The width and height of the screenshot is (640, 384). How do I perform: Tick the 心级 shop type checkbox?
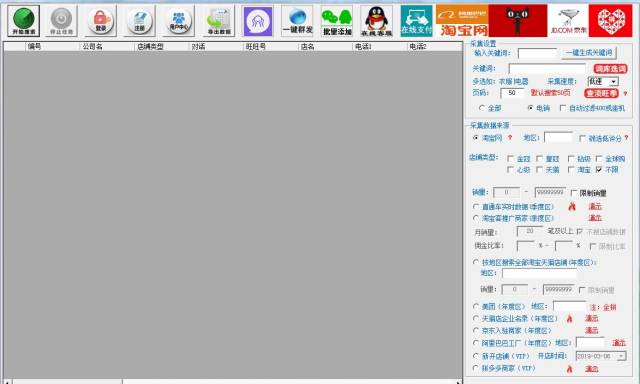click(x=510, y=169)
